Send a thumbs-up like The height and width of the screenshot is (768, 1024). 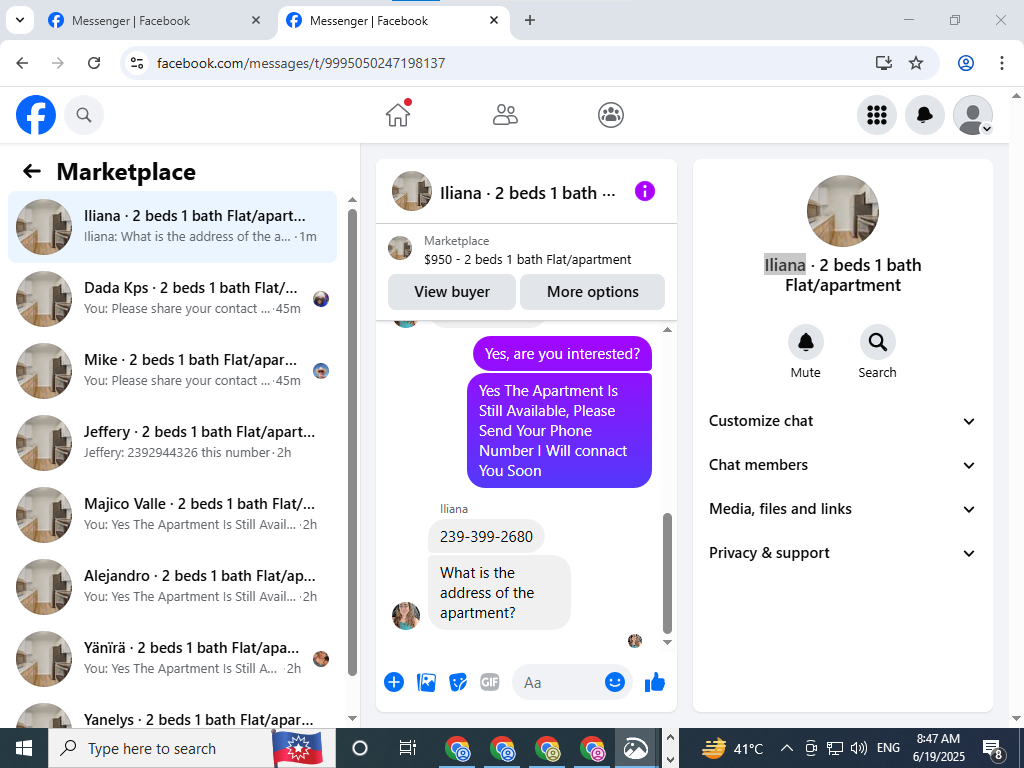click(654, 682)
